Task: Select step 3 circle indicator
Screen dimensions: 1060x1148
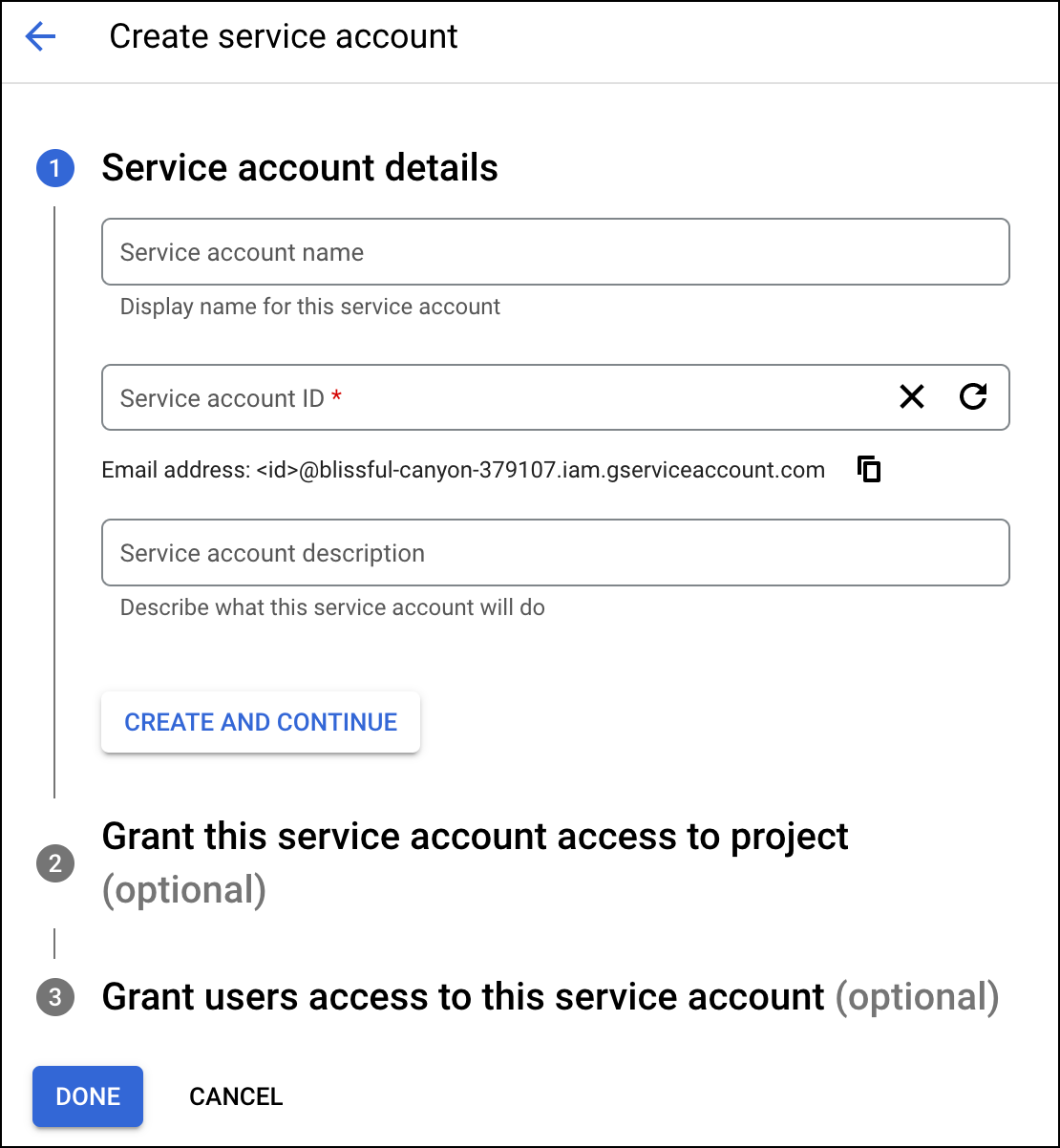Action: (x=54, y=997)
